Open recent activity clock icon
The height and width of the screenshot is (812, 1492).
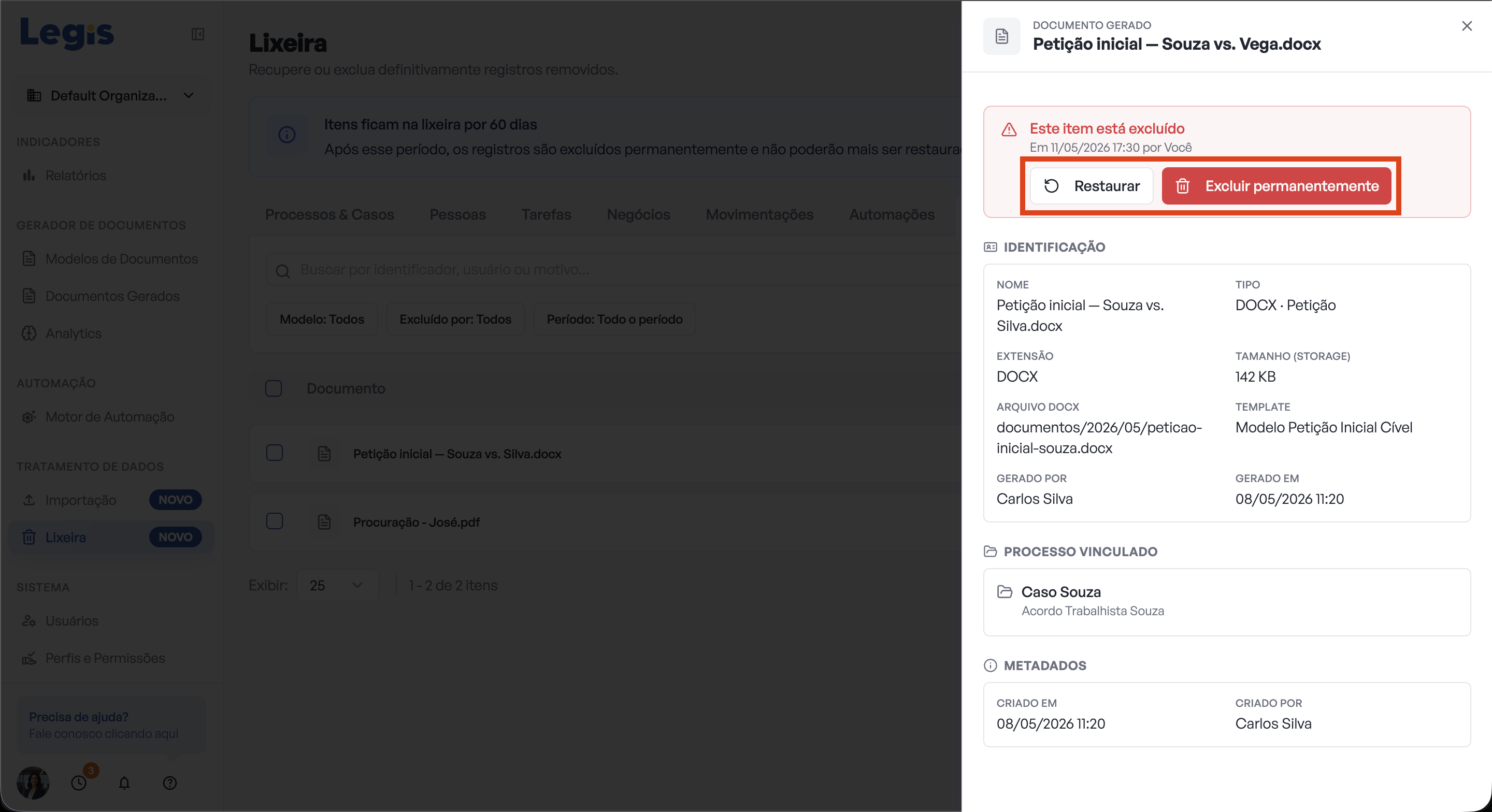tap(79, 783)
